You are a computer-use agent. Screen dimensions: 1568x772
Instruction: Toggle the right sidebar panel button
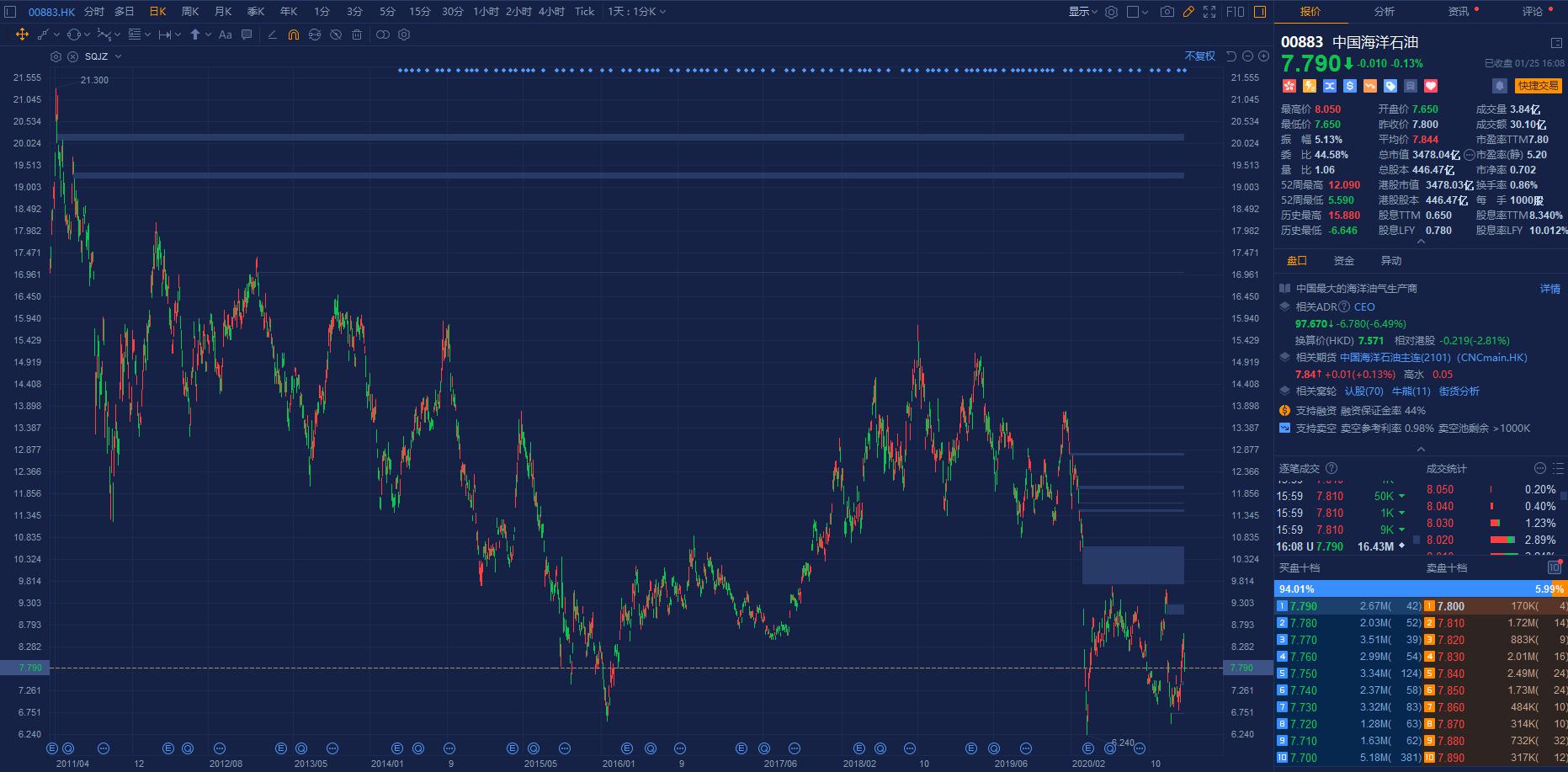point(1260,12)
